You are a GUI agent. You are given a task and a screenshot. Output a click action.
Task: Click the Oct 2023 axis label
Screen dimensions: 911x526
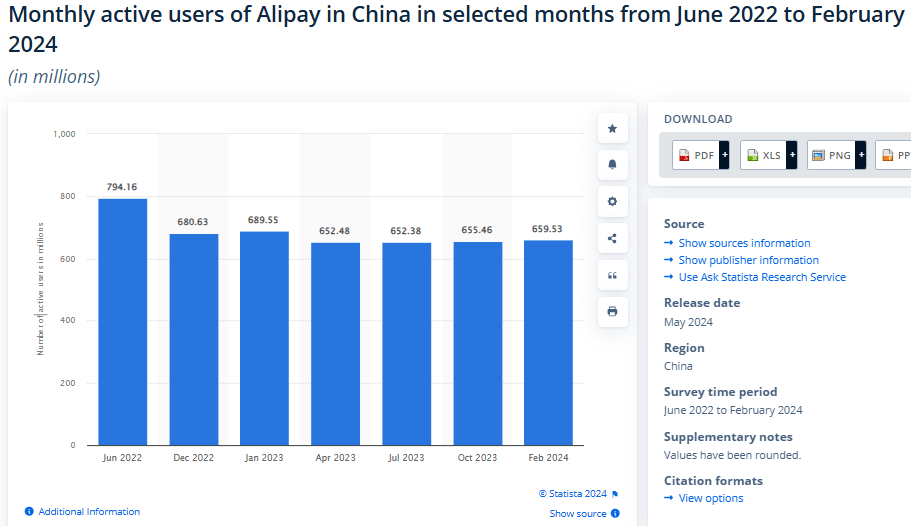(478, 457)
